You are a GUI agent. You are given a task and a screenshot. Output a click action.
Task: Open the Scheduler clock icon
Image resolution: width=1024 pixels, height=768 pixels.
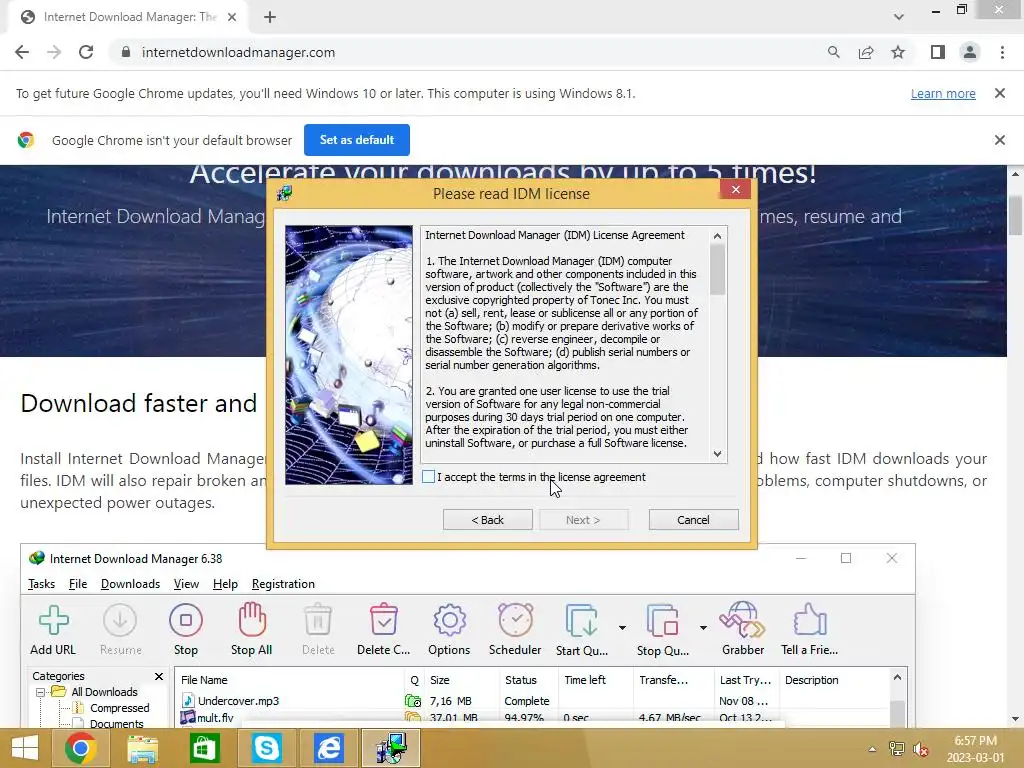[515, 620]
